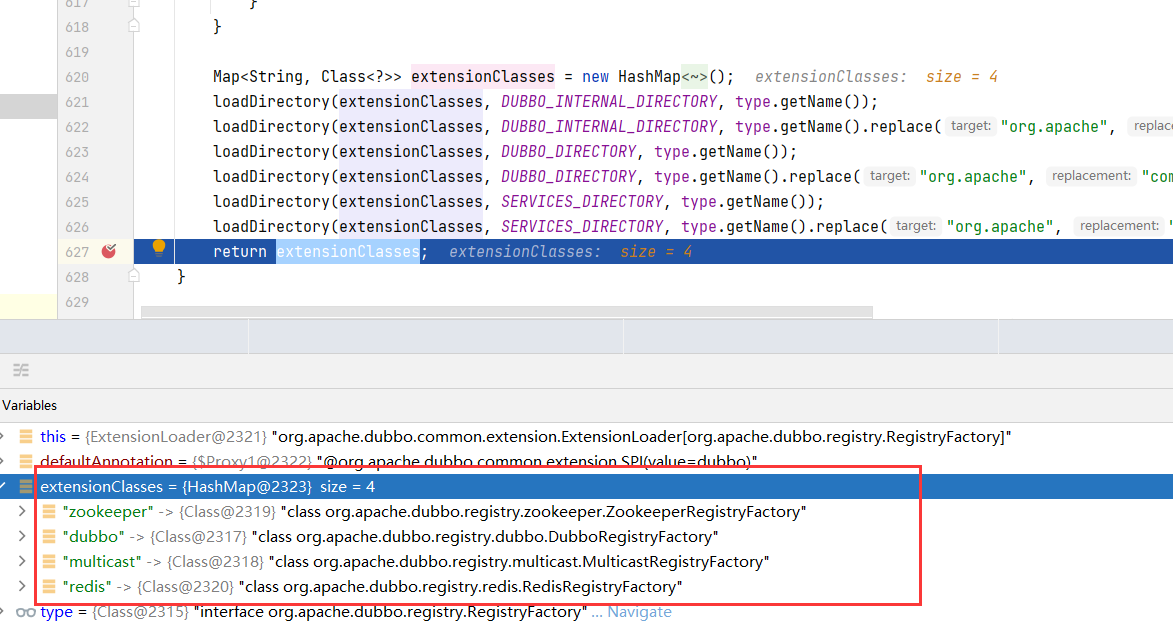Image resolution: width=1173 pixels, height=622 pixels.
Task: Click the horizontal editor scrollbar
Action: (x=506, y=311)
